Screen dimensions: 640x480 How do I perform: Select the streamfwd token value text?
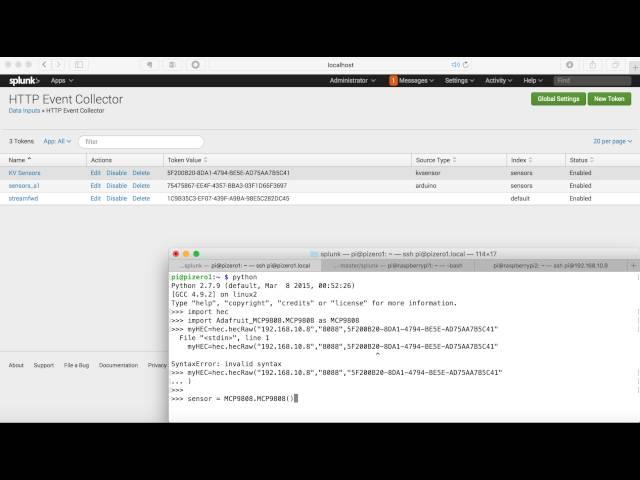(228, 198)
